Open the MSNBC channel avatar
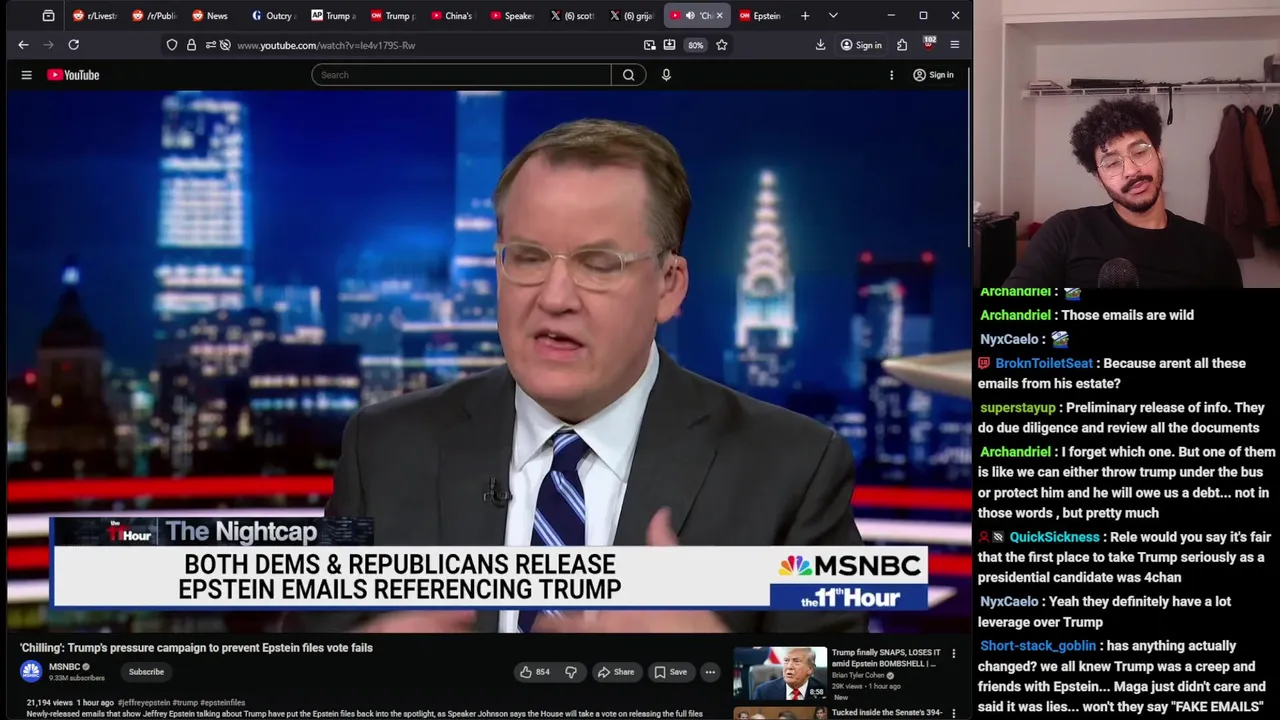This screenshot has width=1280, height=720. click(31, 671)
